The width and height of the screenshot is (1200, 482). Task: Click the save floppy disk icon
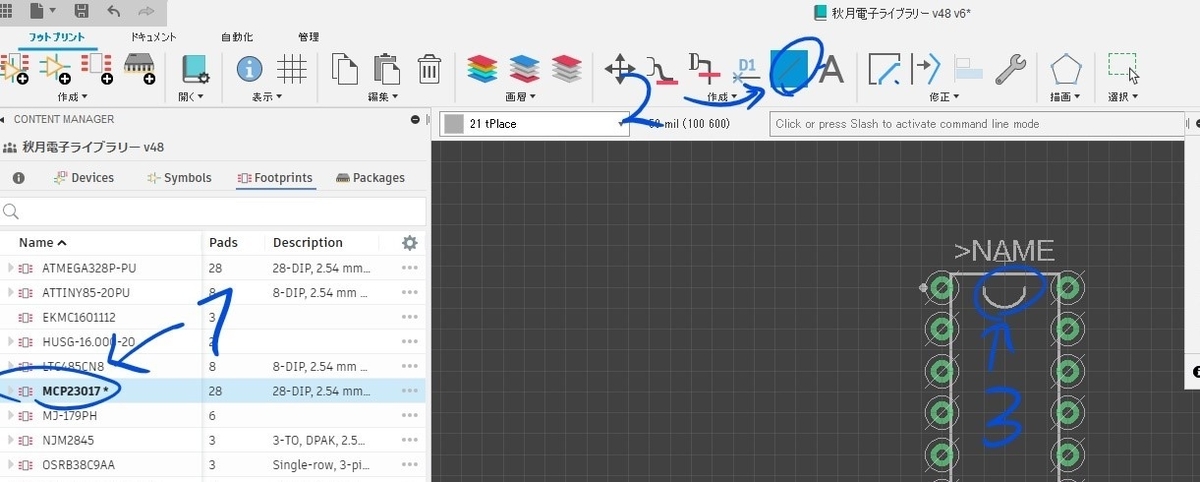[x=82, y=12]
